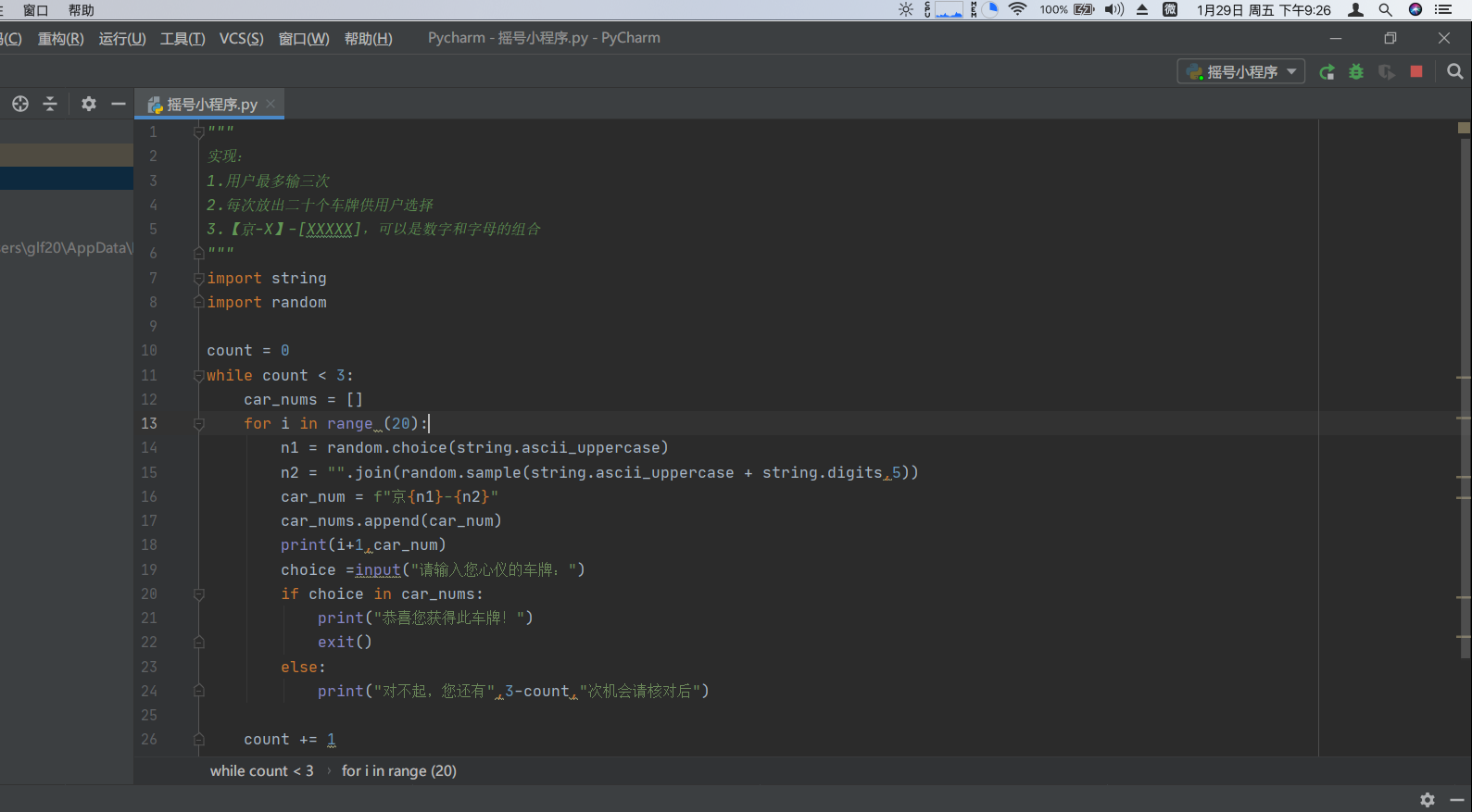Viewport: 1472px width, 812px height.
Task: Toggle the fold marker at line 8
Action: 198,302
